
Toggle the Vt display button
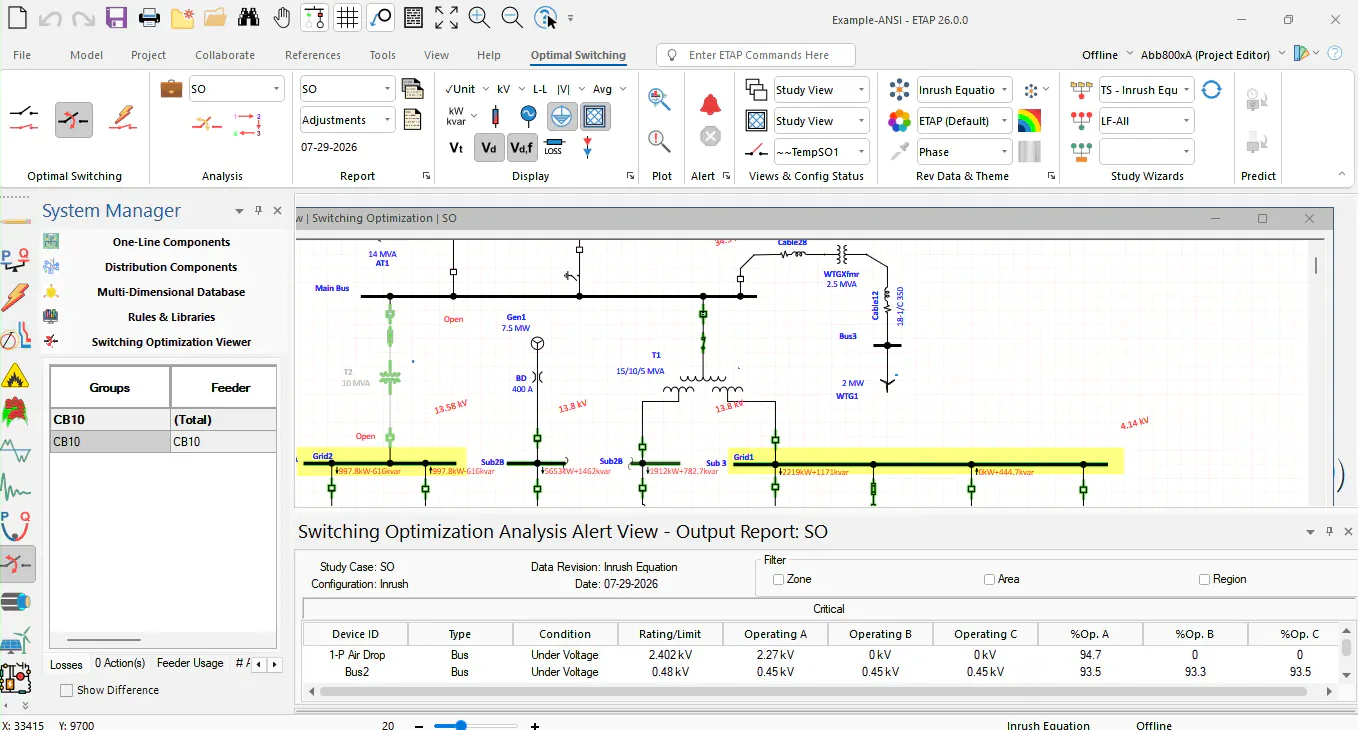(x=456, y=148)
